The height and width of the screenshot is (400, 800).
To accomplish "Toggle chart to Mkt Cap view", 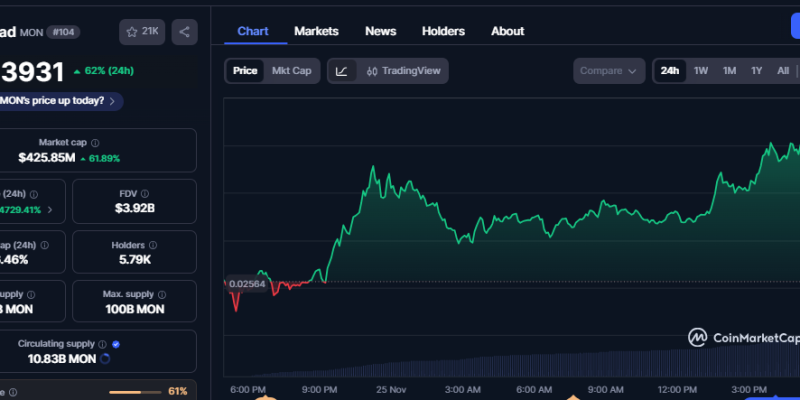I will point(291,71).
